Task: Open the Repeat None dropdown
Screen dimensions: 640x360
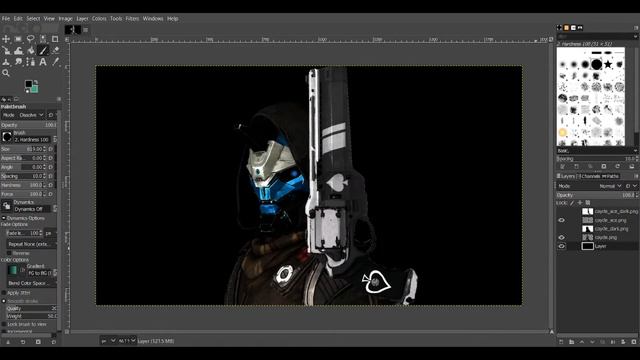Action: [x=31, y=244]
